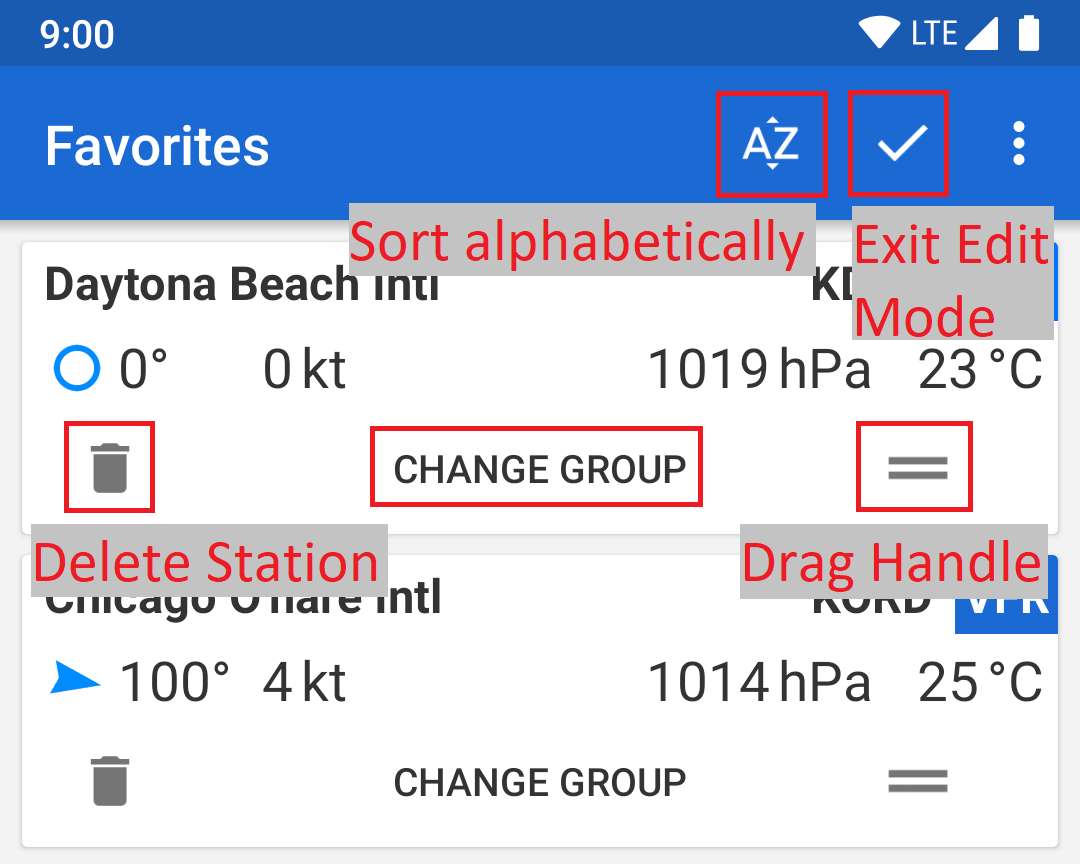Tap the battery icon in status bar
Image resolution: width=1080 pixels, height=864 pixels.
coord(1029,32)
